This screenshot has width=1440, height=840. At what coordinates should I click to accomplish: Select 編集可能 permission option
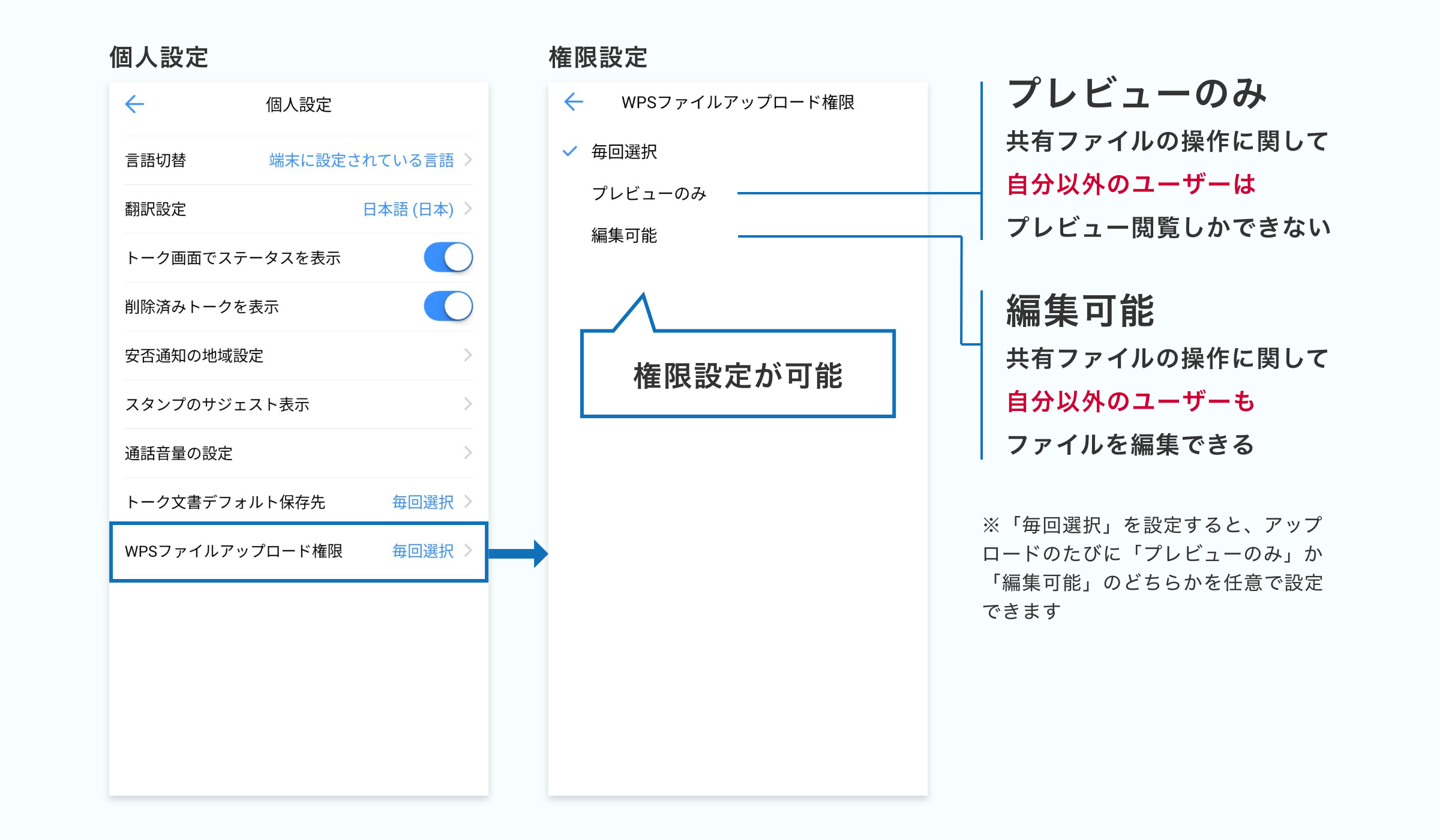tap(624, 235)
